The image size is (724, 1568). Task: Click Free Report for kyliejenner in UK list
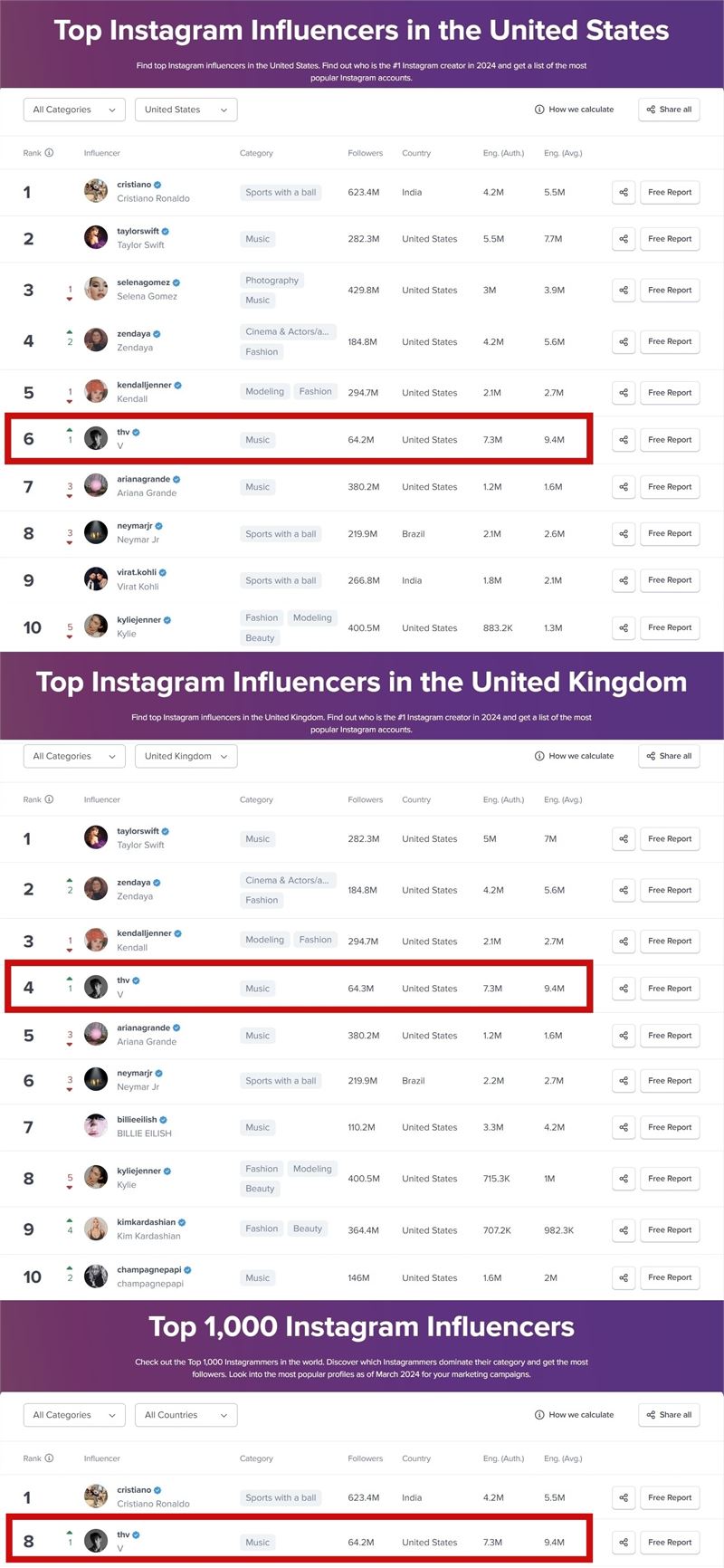tap(670, 1179)
